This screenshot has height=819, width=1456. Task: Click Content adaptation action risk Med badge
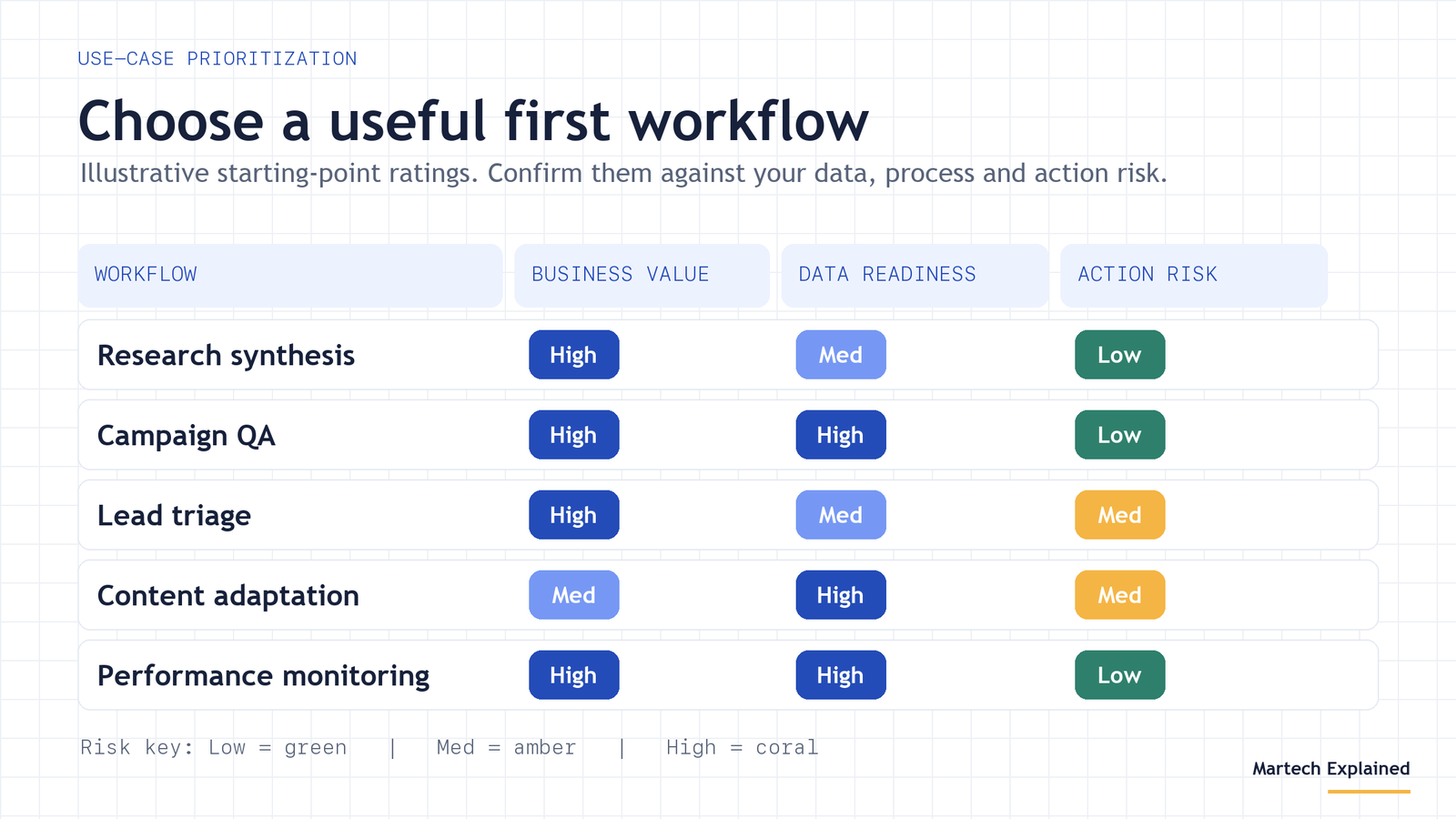(x=1120, y=595)
